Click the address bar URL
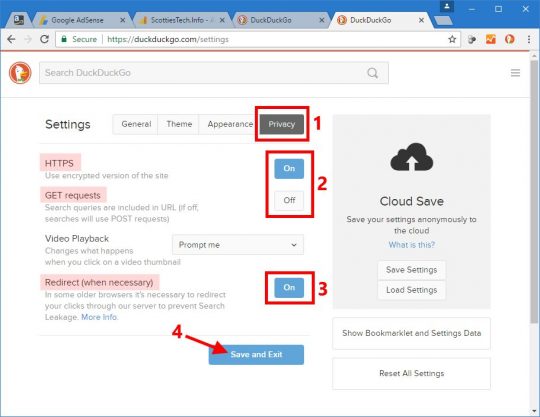This screenshot has height=417, width=540. (168, 39)
